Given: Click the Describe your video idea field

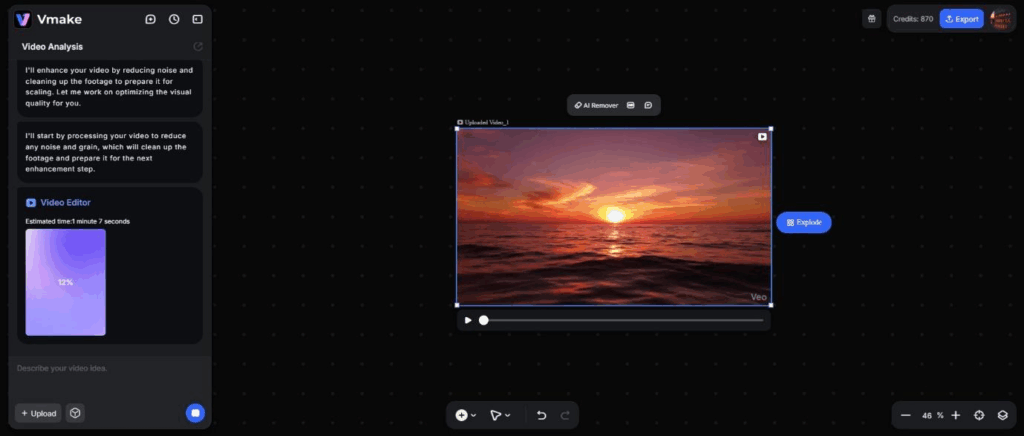Looking at the screenshot, I should 110,375.
